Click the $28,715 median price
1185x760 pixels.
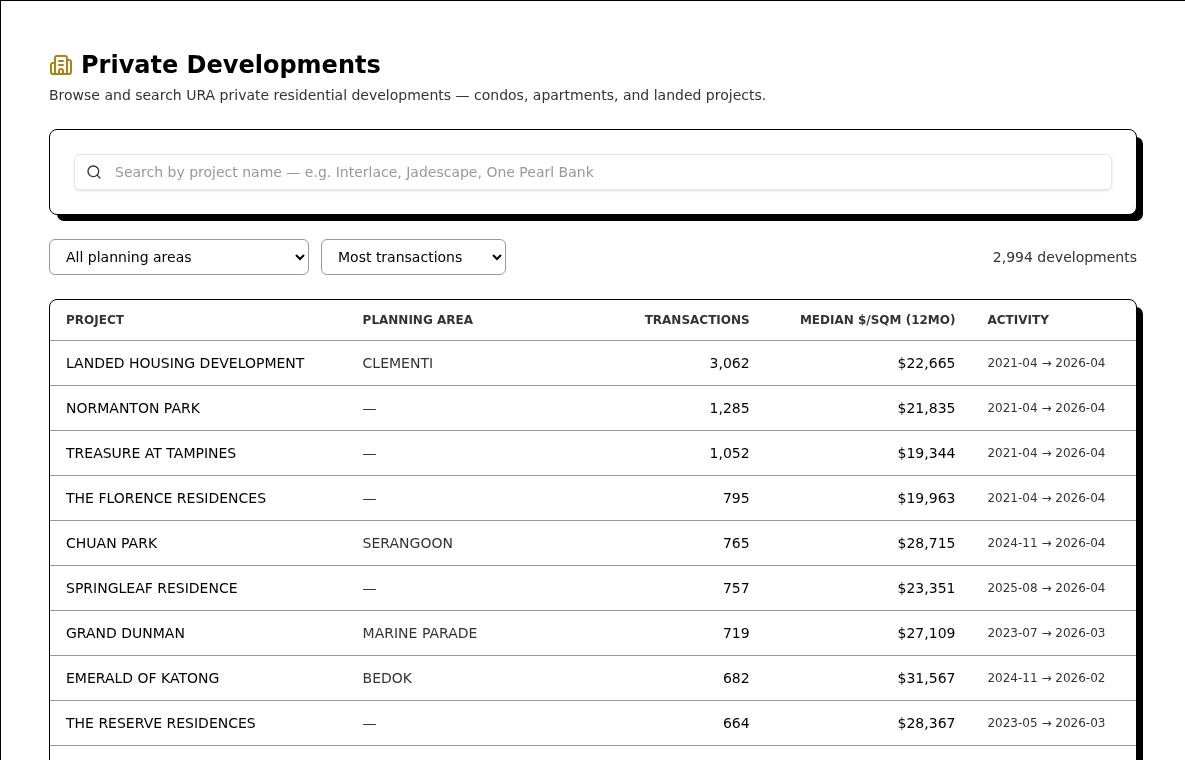pyautogui.click(x=927, y=543)
